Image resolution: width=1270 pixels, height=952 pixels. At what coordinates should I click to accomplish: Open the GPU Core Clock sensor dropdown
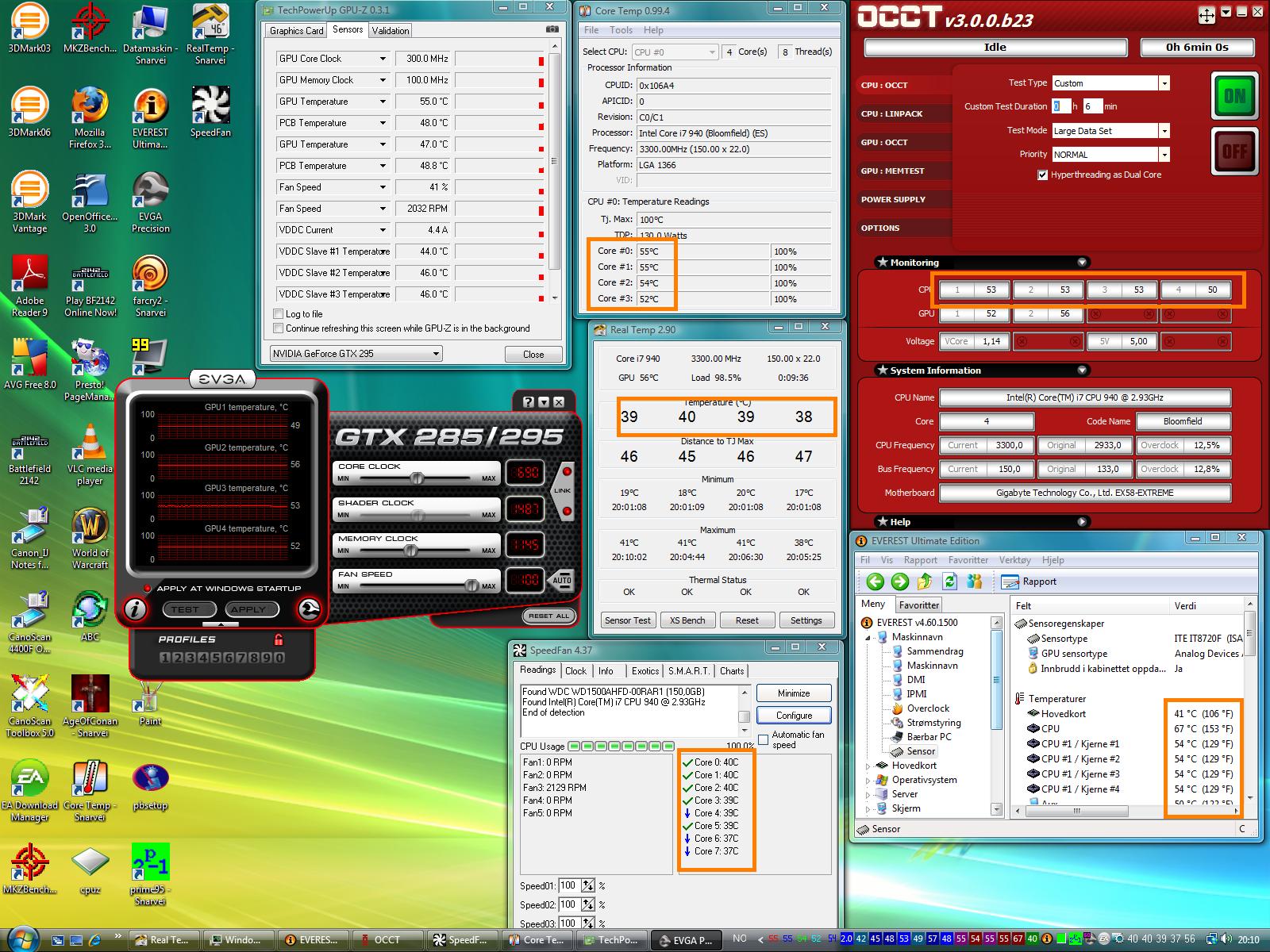(x=382, y=59)
